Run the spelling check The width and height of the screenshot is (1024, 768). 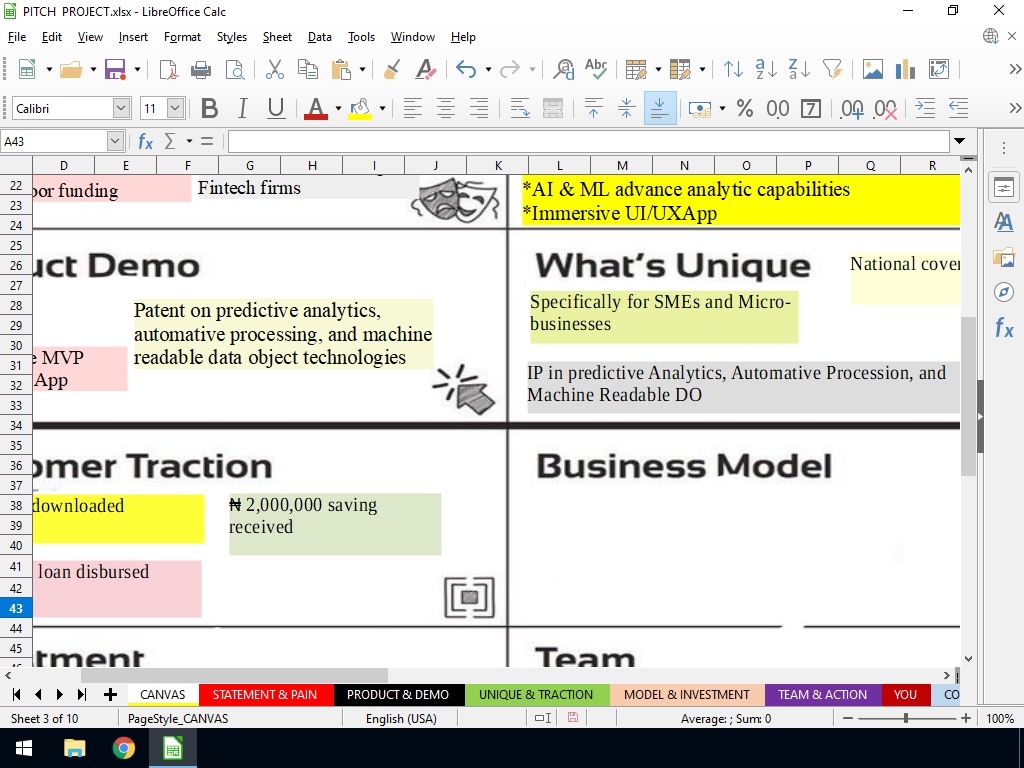[596, 69]
